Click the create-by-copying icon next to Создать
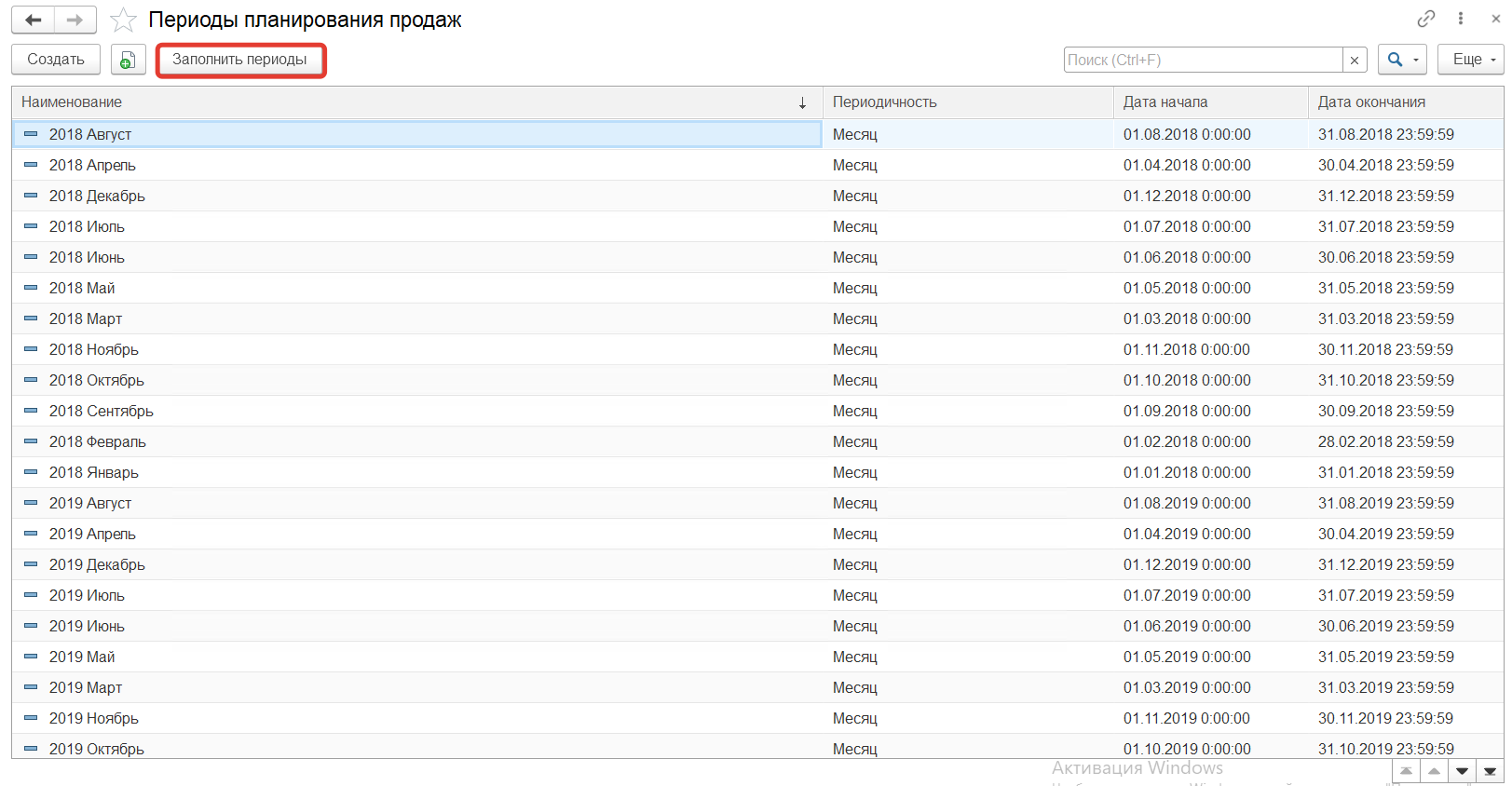The width and height of the screenshot is (1512, 786). (128, 60)
